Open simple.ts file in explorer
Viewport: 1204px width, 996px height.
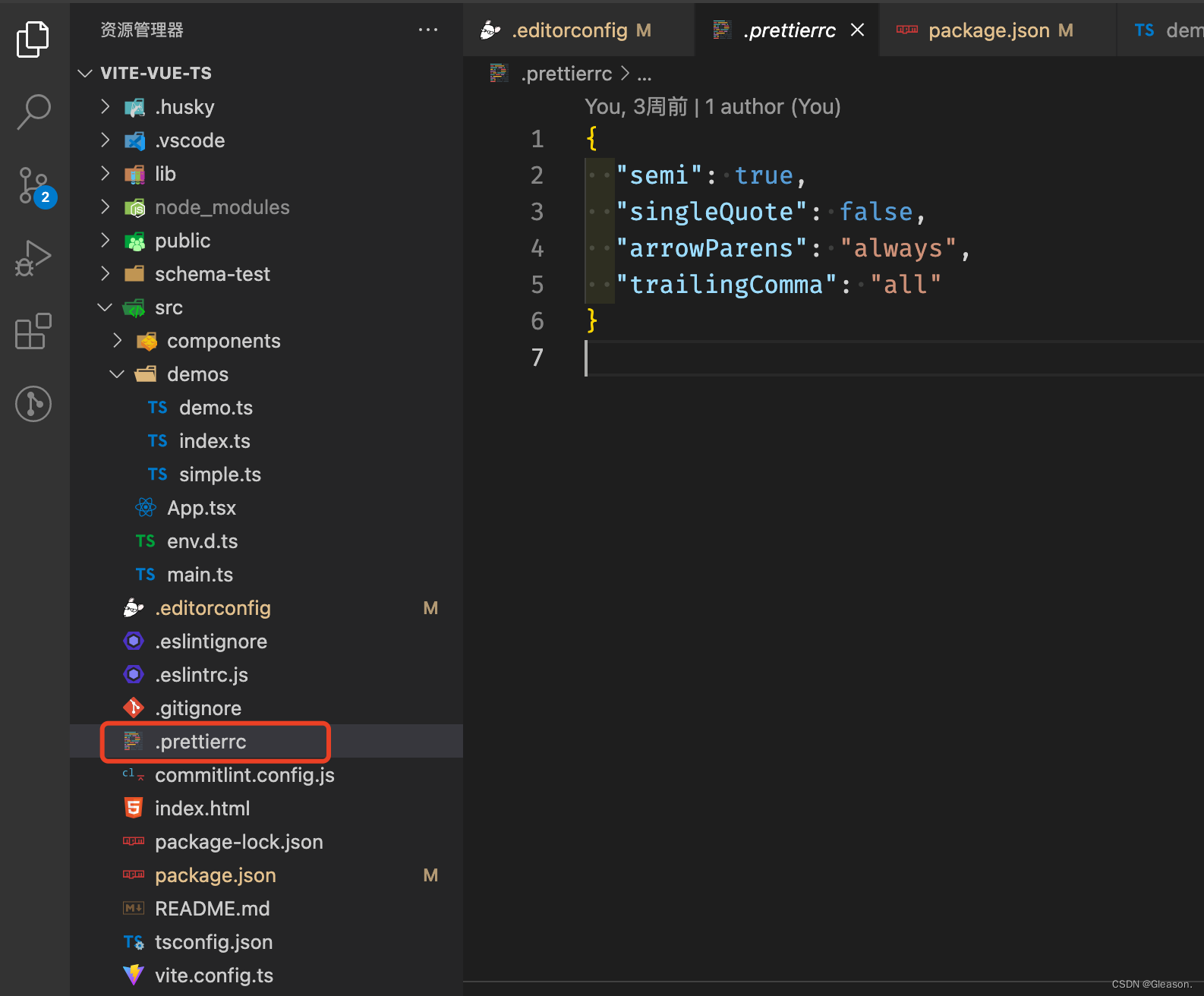coord(266,474)
